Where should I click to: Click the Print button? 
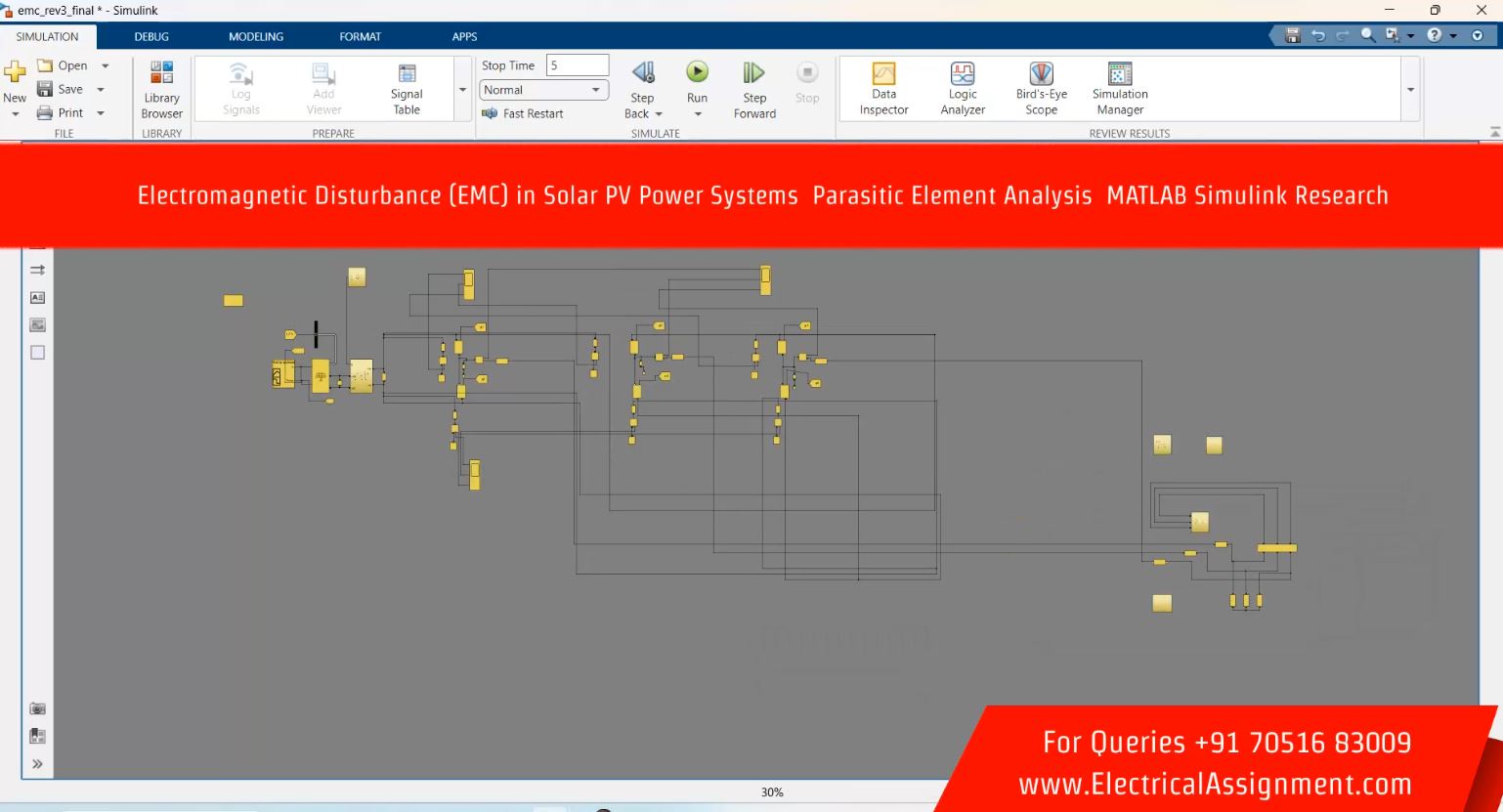[61, 112]
